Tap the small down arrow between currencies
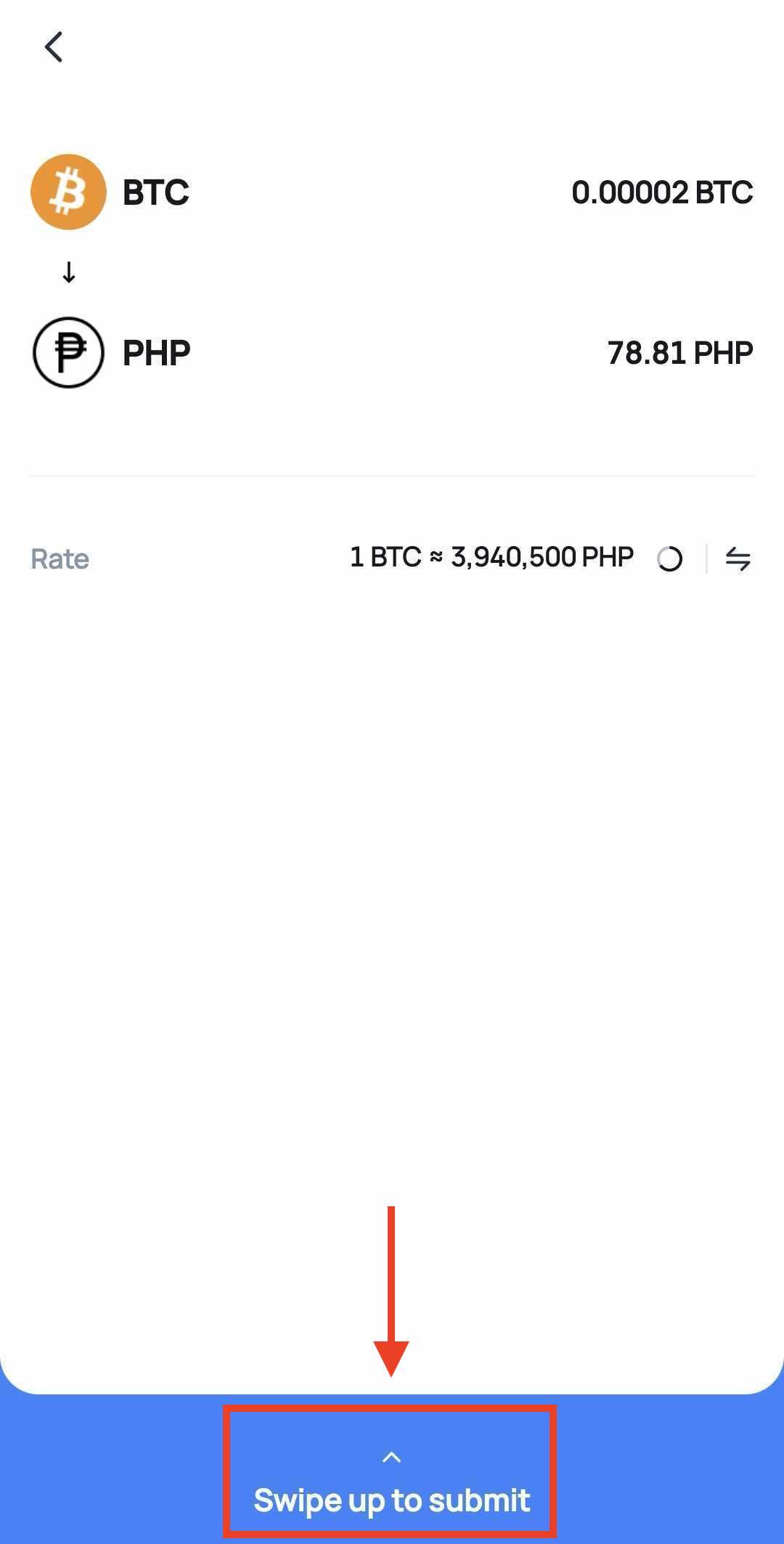 [x=69, y=273]
